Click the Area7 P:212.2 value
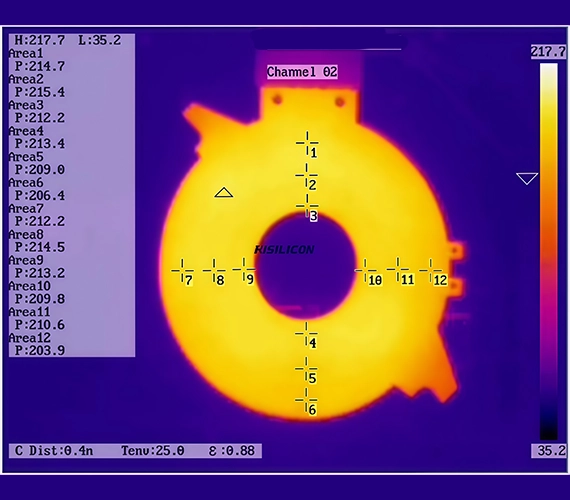 tap(39, 221)
